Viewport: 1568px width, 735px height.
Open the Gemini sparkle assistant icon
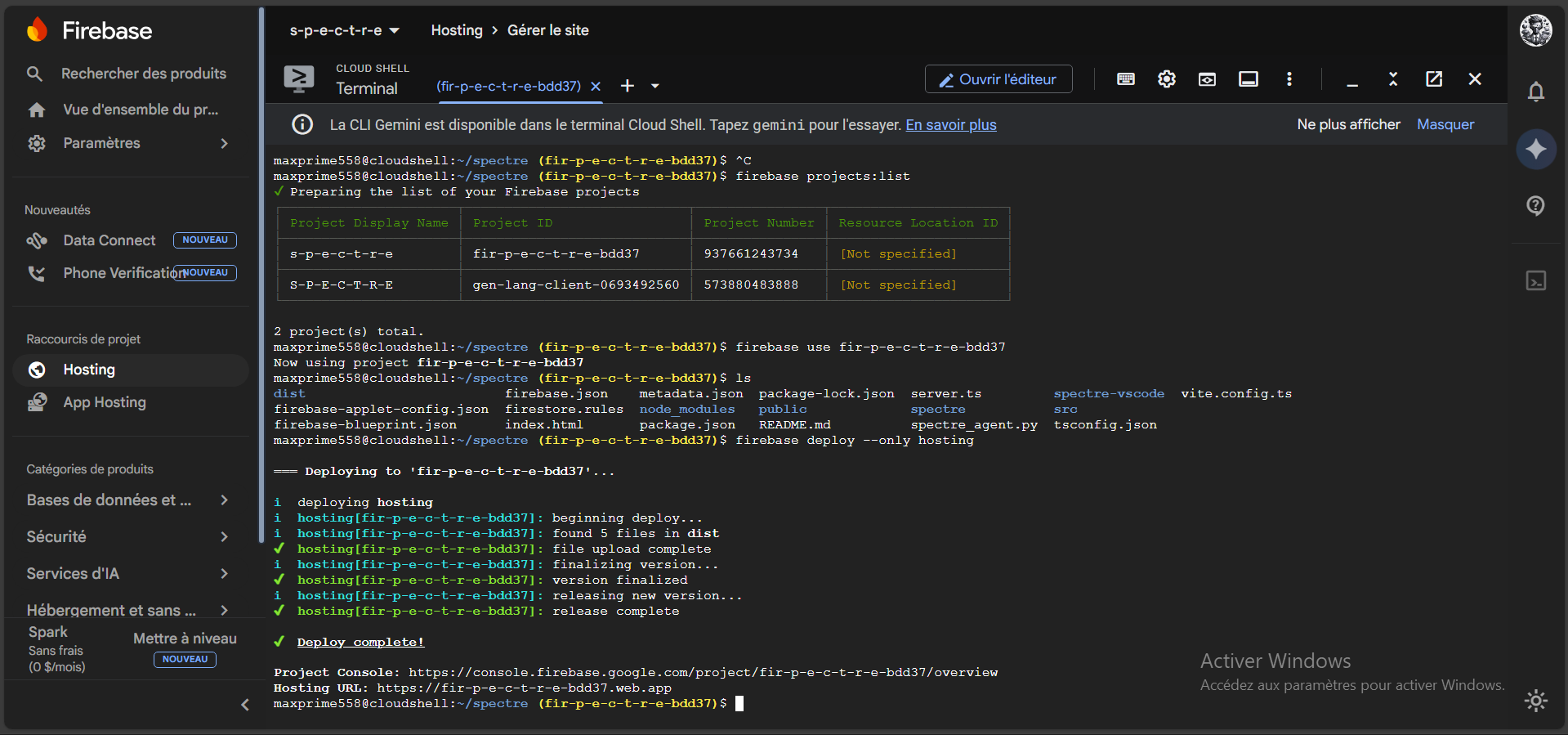1535,149
